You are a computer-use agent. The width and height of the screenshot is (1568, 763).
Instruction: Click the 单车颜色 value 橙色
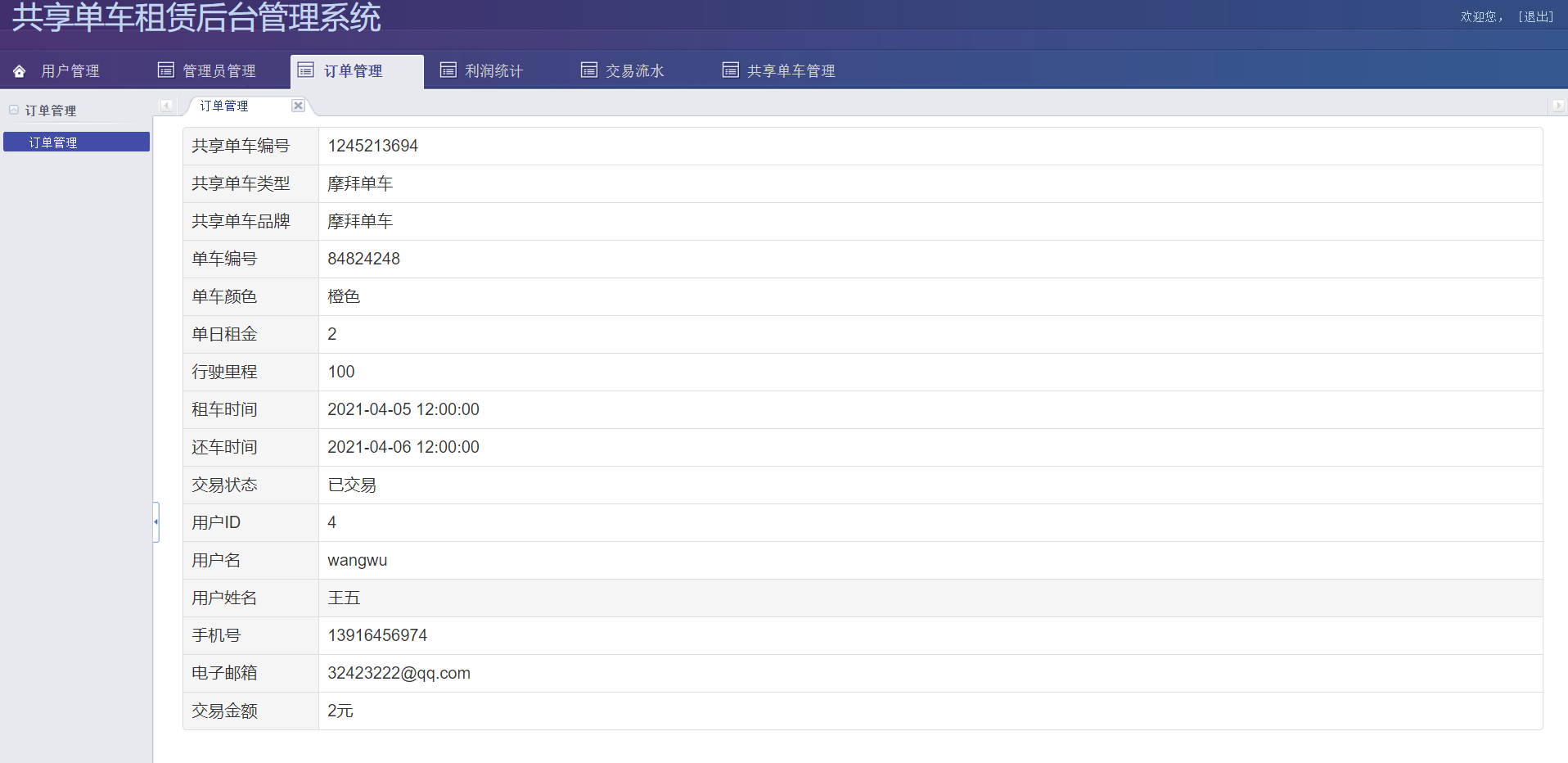pyautogui.click(x=344, y=296)
